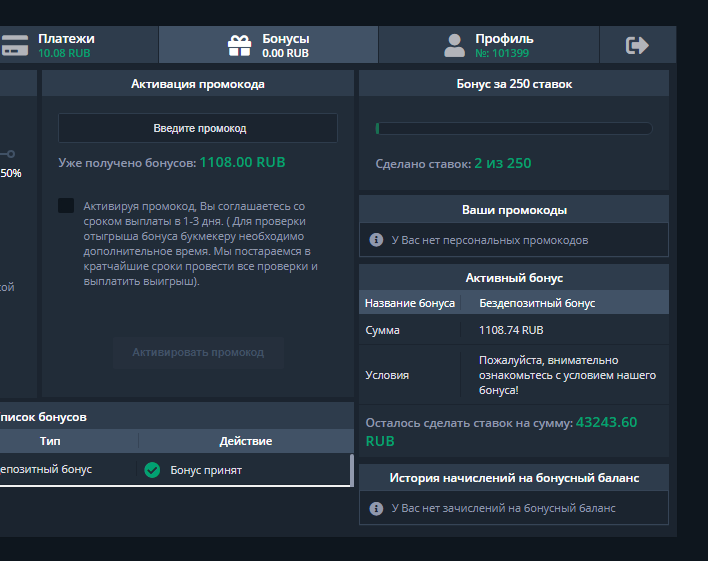
Task: Click the 2 из 250 bets counter
Action: point(503,163)
